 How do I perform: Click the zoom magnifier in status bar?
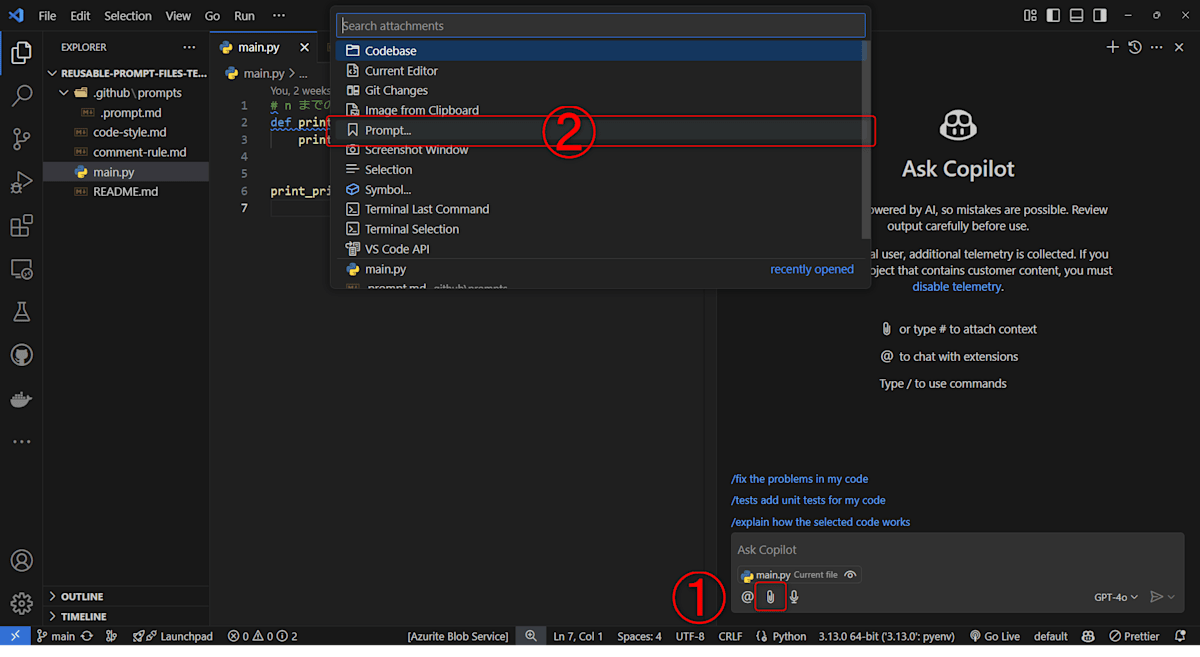coord(531,636)
